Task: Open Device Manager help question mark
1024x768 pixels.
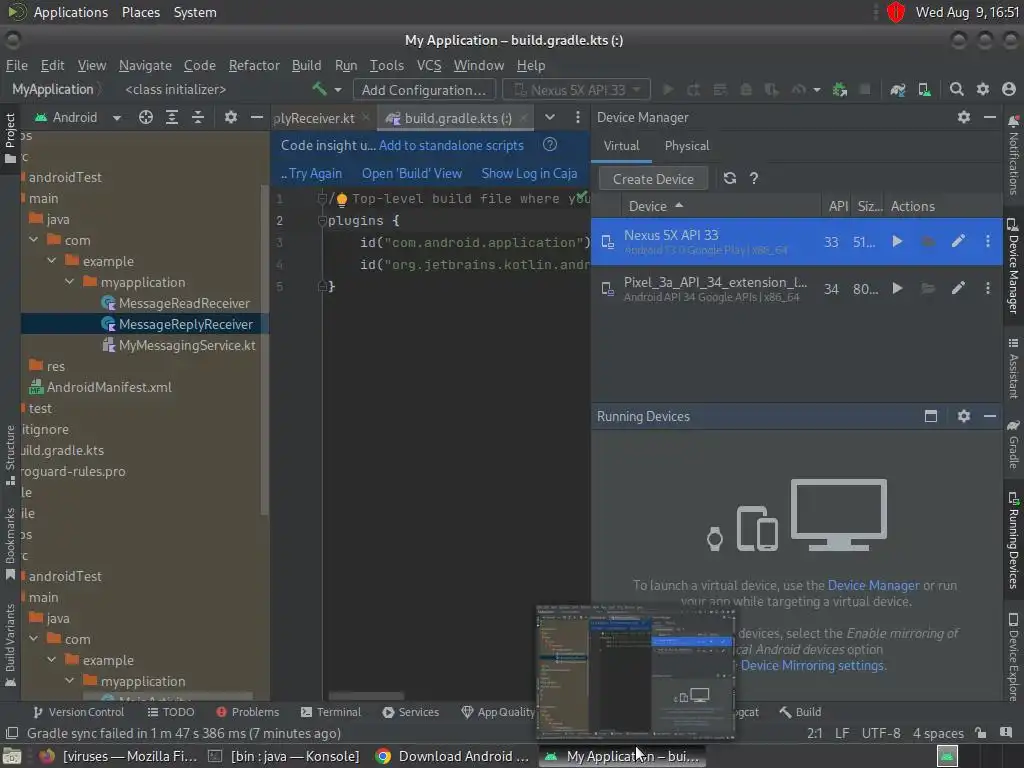Action: coord(754,178)
